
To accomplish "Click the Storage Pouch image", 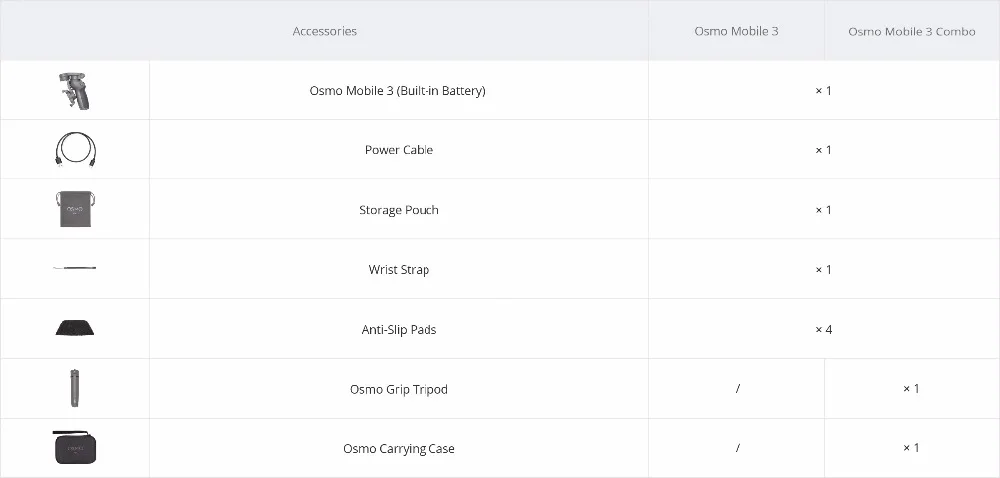I will [x=75, y=209].
